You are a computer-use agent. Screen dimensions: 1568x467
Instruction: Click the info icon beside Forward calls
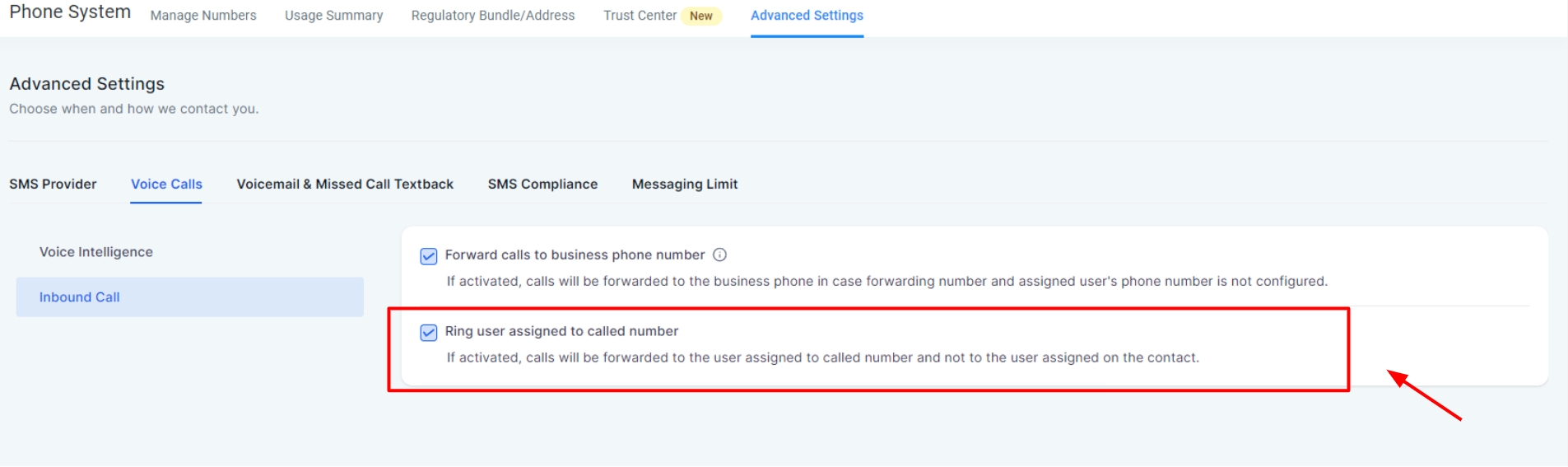click(719, 255)
